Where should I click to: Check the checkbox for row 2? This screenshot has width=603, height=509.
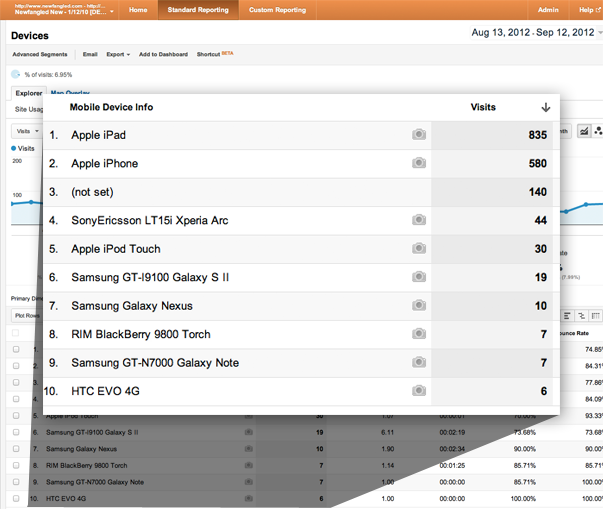pyautogui.click(x=16, y=366)
